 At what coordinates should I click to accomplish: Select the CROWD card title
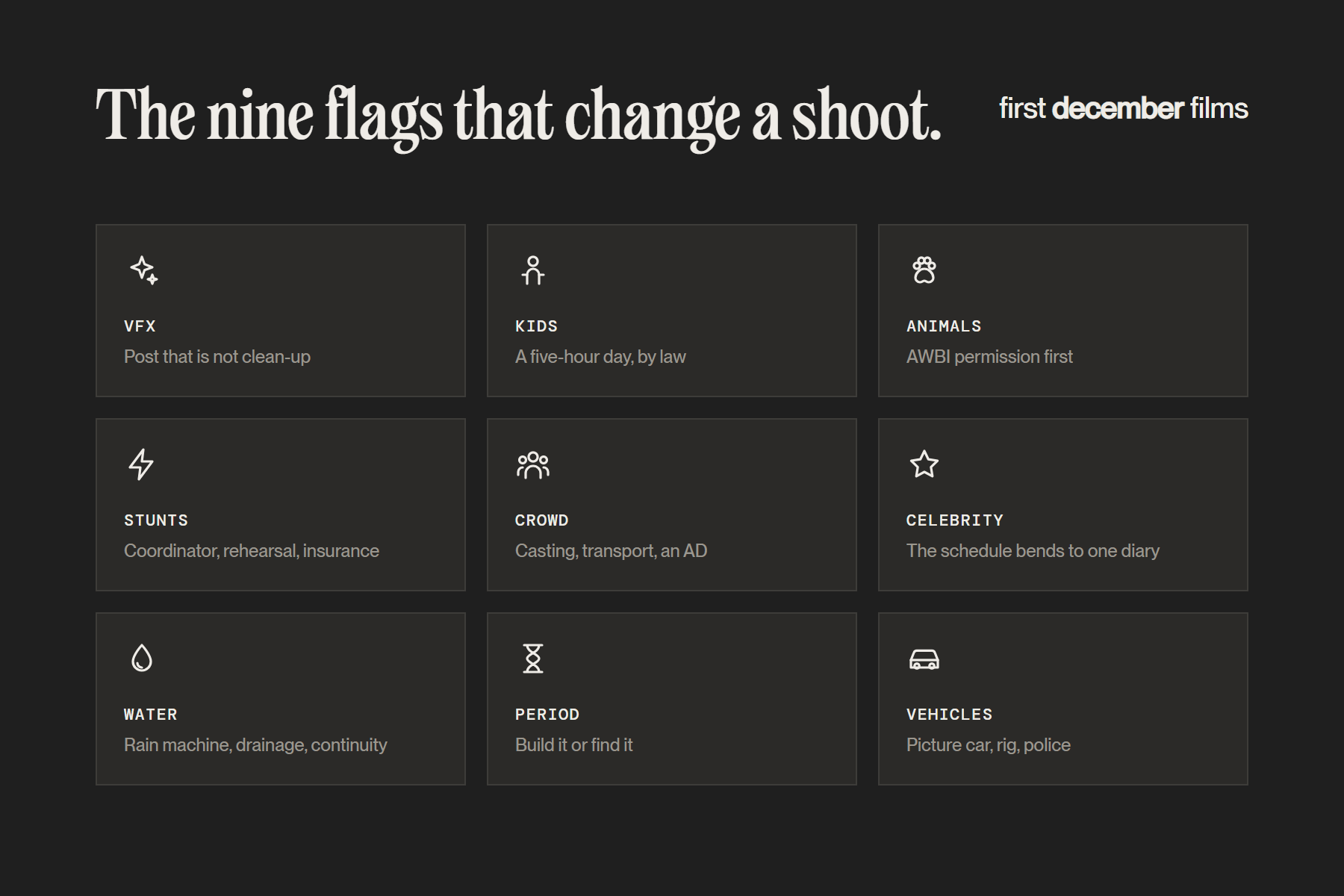[542, 520]
